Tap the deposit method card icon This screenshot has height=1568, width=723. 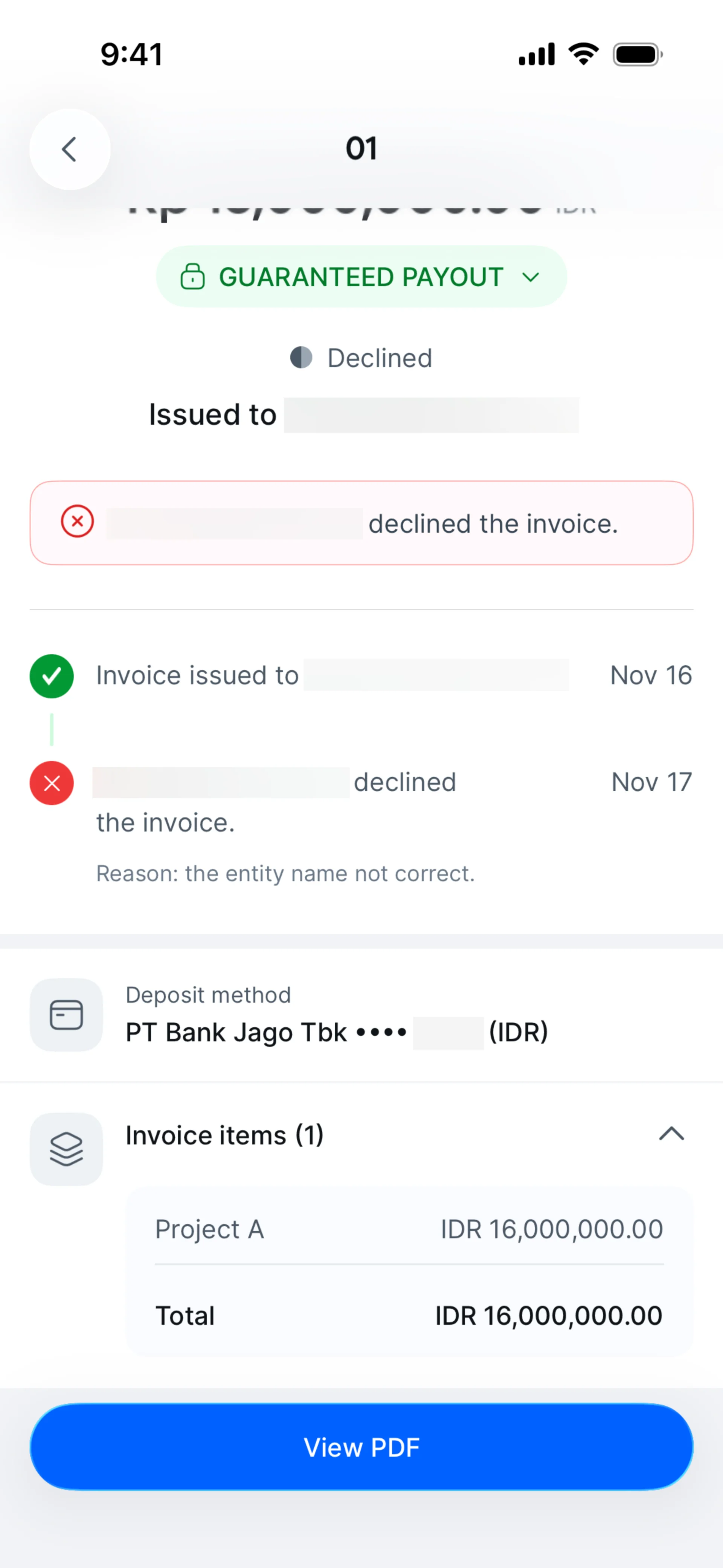[66, 1015]
